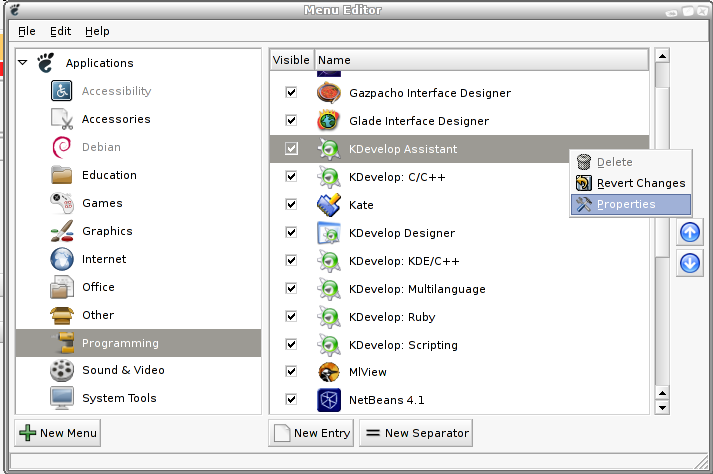Select the Accessories category
The image size is (713, 474).
[x=116, y=119]
